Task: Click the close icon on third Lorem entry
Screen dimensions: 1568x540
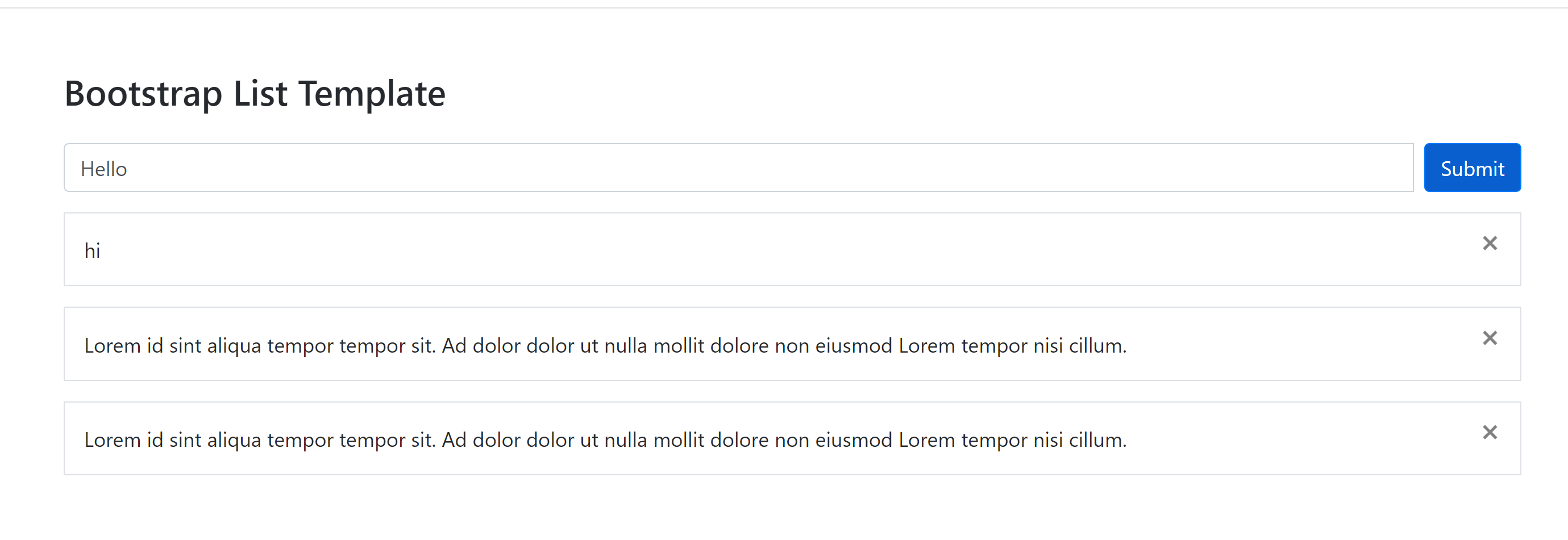Action: coord(1490,432)
